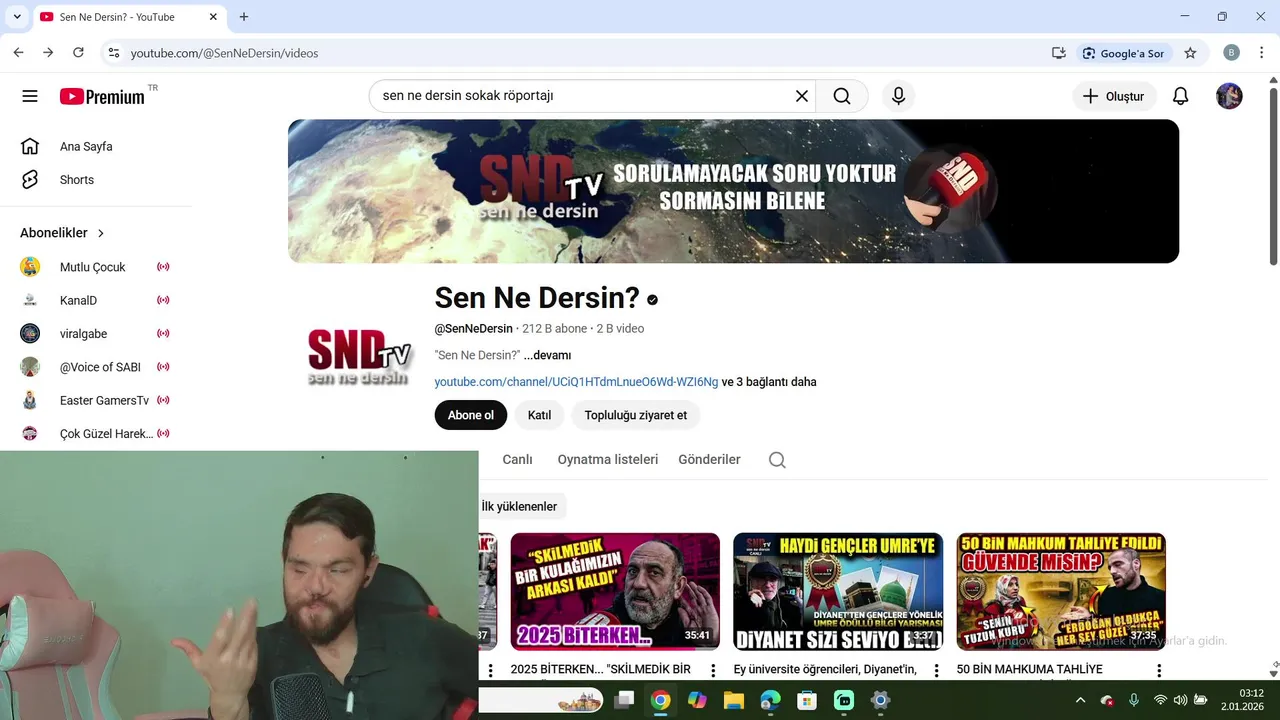Open the account avatar menu
The height and width of the screenshot is (720, 1280).
(1229, 96)
